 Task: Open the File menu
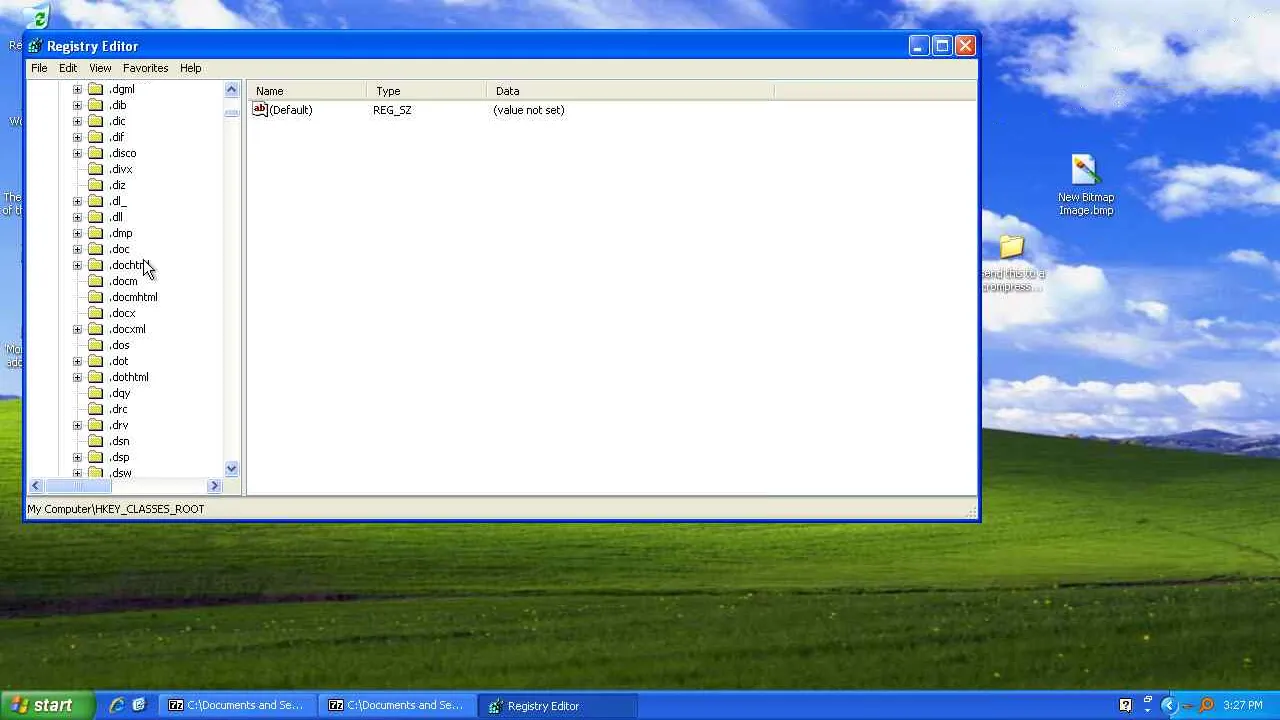pos(39,68)
